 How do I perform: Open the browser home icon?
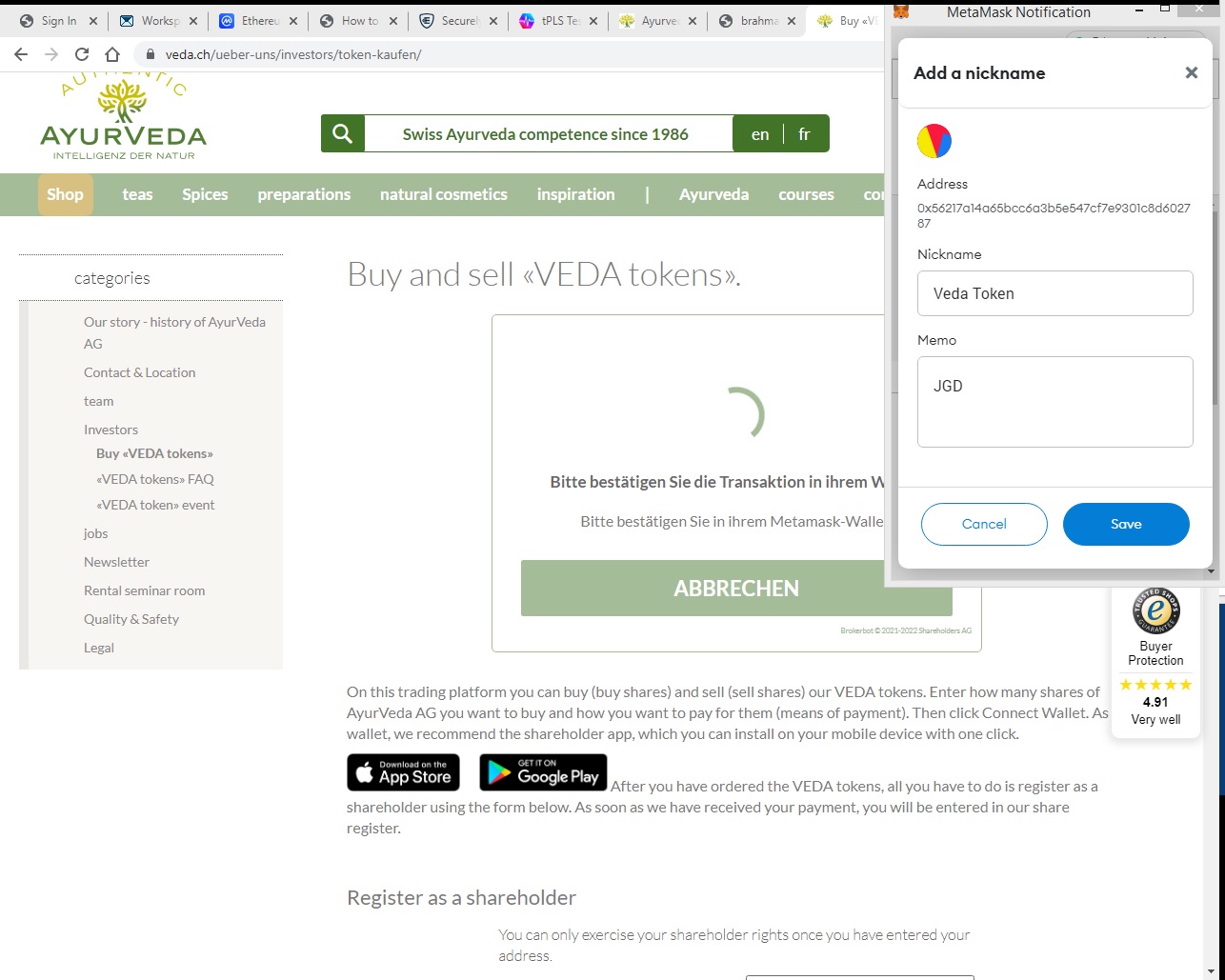point(112,54)
